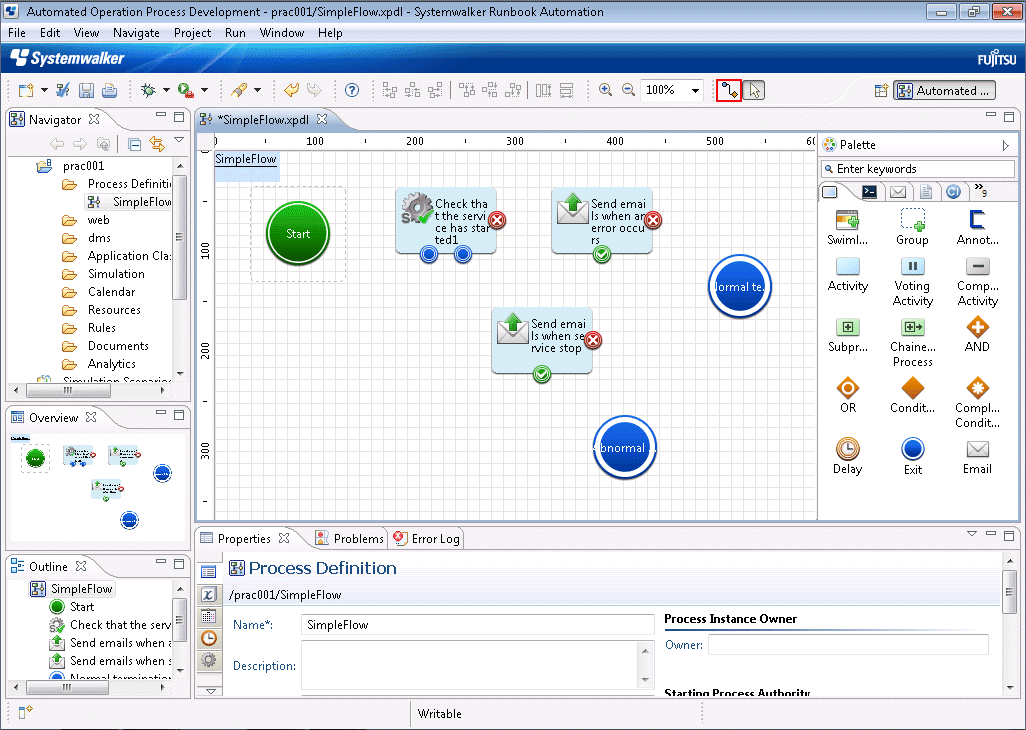Click the Run play icon in toolbar

[186, 90]
